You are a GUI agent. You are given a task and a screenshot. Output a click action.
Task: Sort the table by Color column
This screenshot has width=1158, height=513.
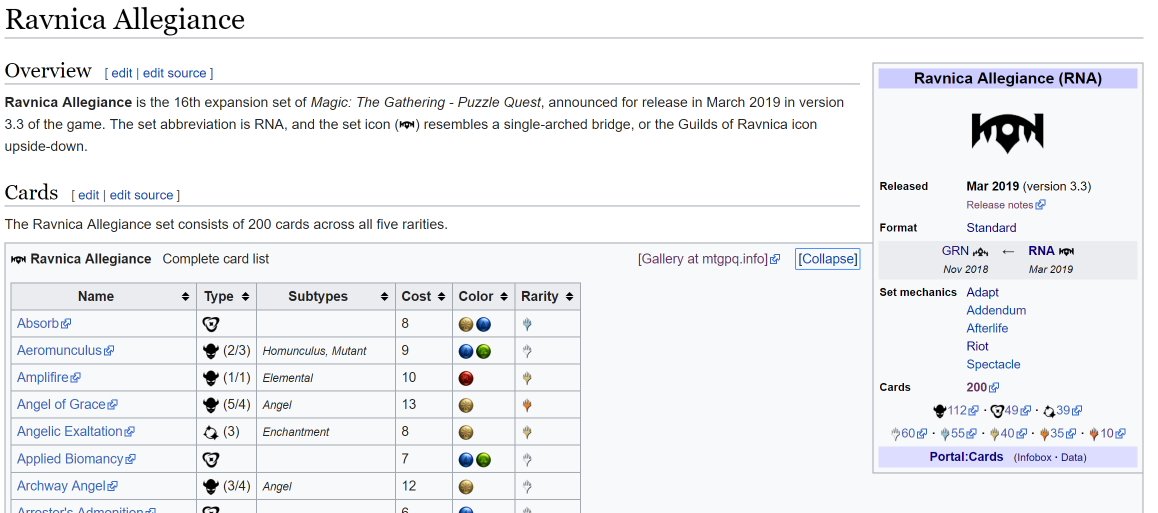pos(483,296)
